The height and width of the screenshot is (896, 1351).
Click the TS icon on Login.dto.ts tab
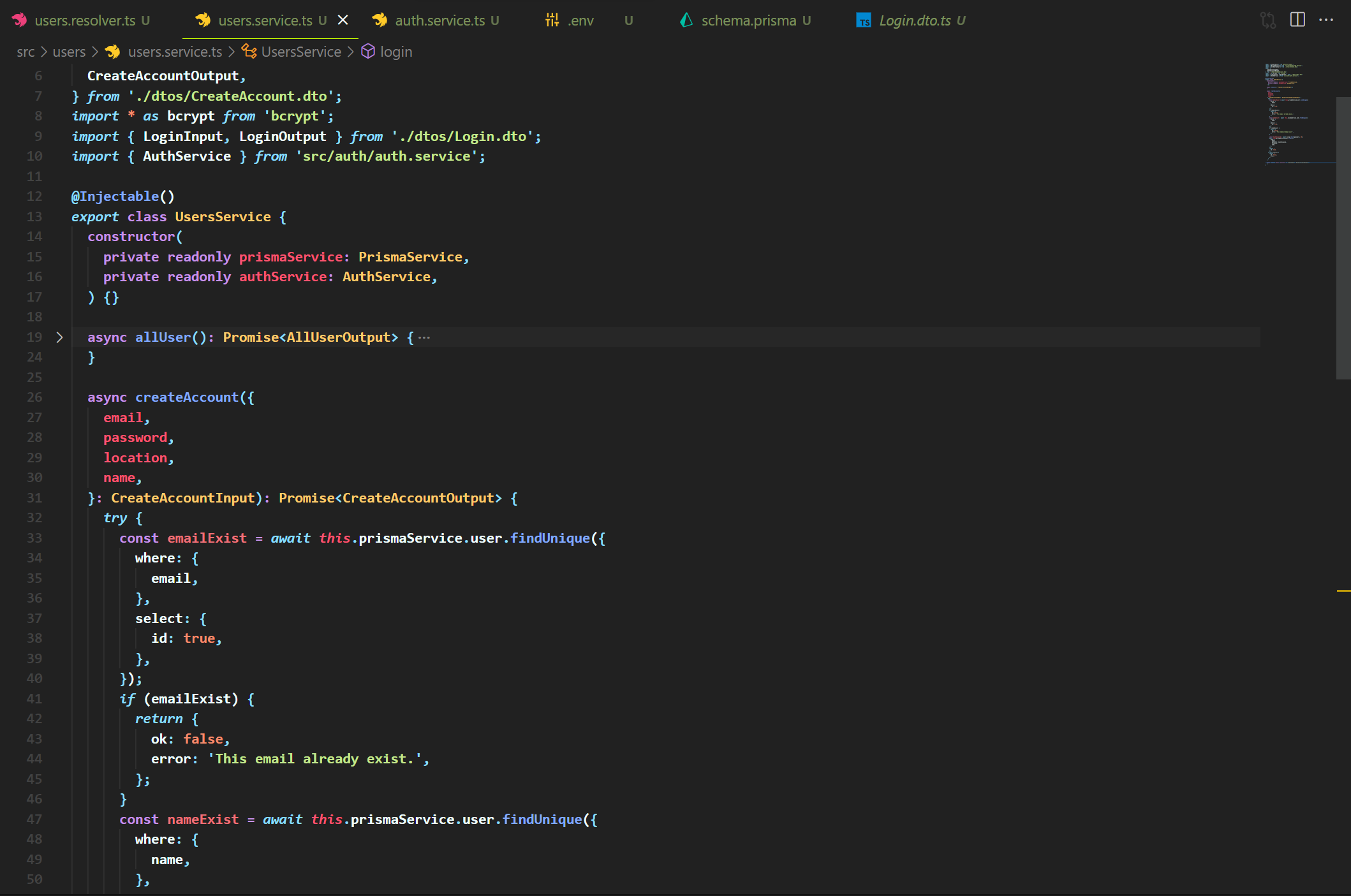pyautogui.click(x=864, y=21)
